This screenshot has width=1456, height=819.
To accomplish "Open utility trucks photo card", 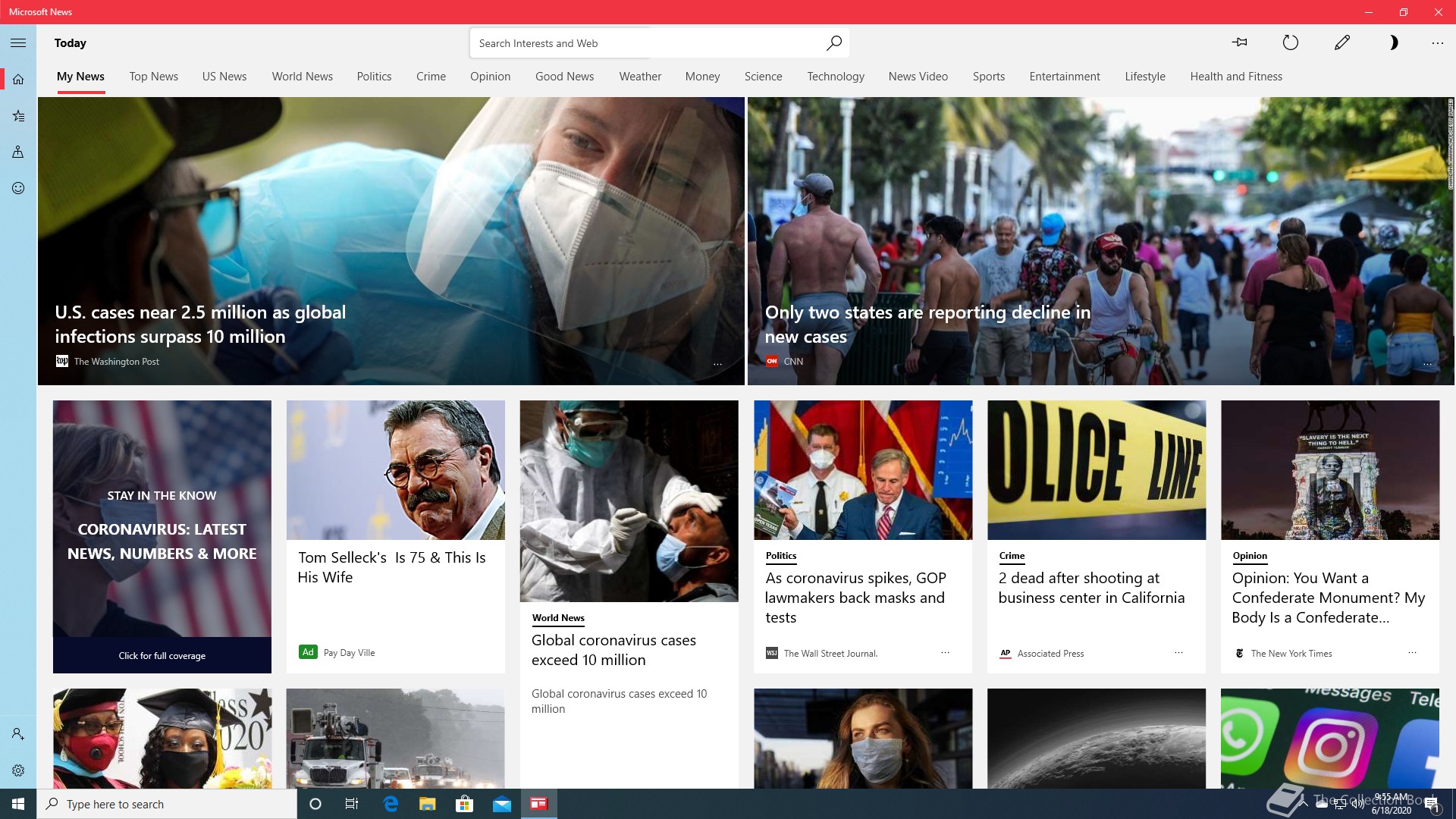I will [x=395, y=738].
